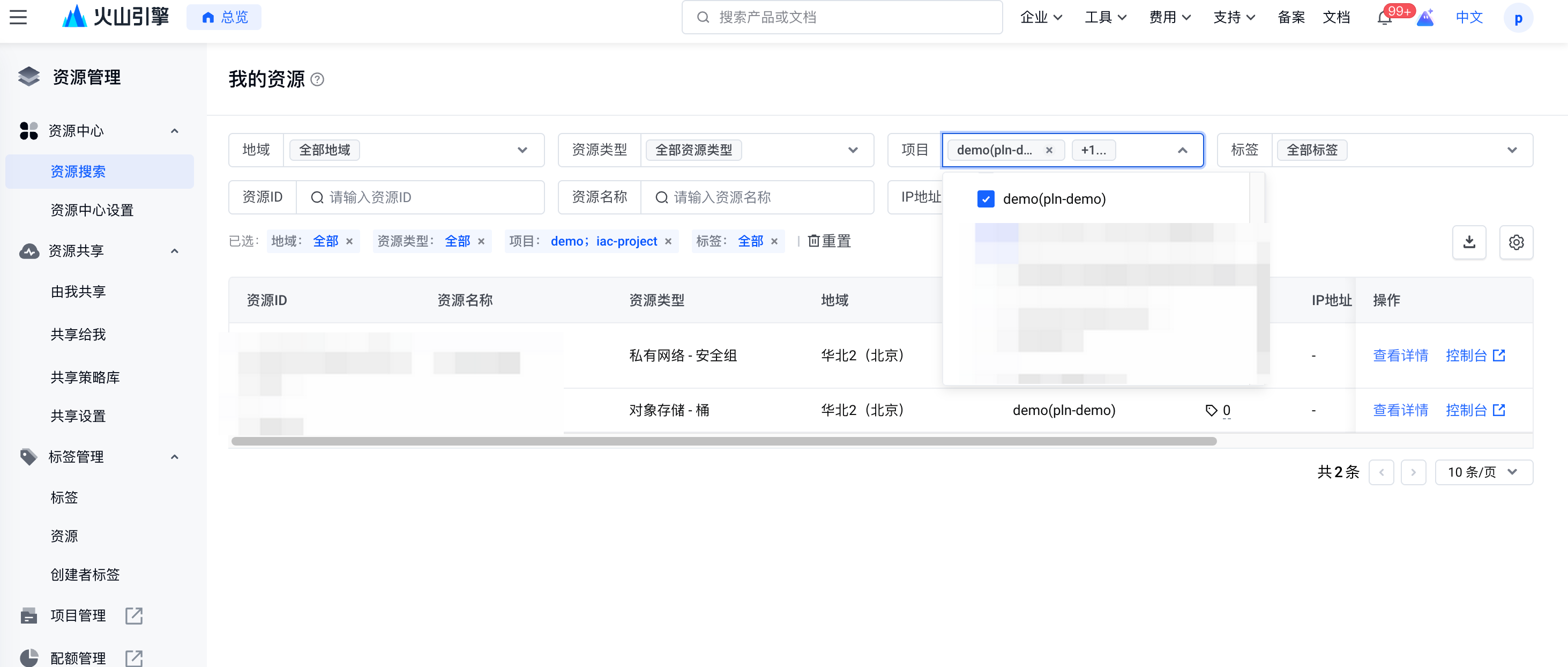Open table column settings gear icon
The height and width of the screenshot is (667, 1568).
click(x=1515, y=242)
